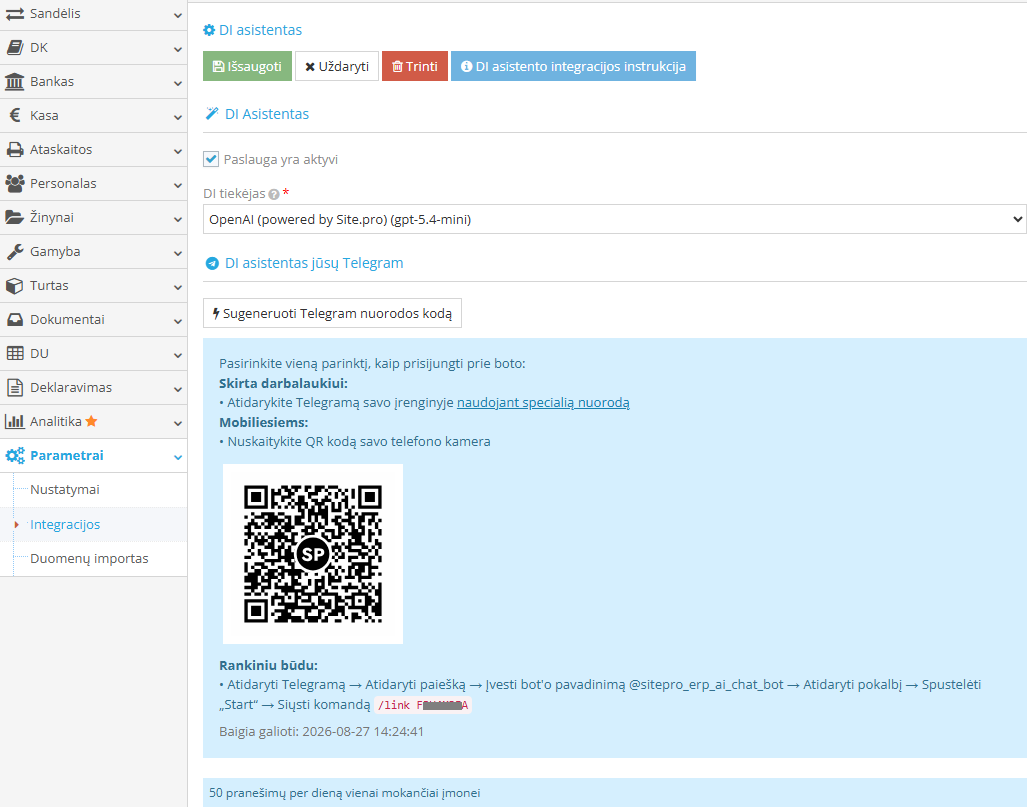
Task: Follow the naudojant specialią nuorodą link
Action: click(543, 403)
